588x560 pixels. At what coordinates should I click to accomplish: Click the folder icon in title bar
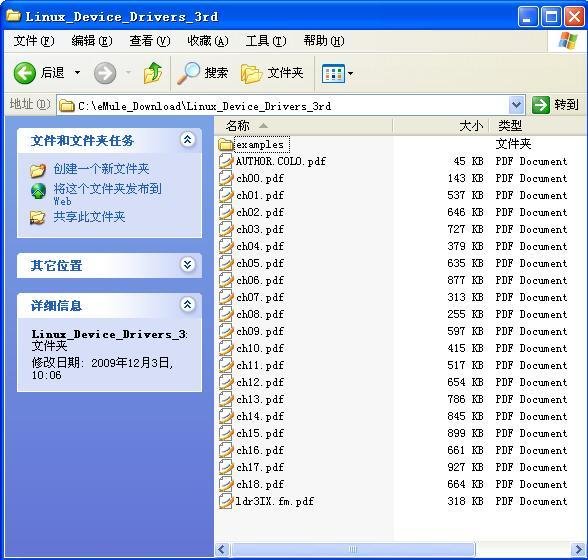point(14,16)
